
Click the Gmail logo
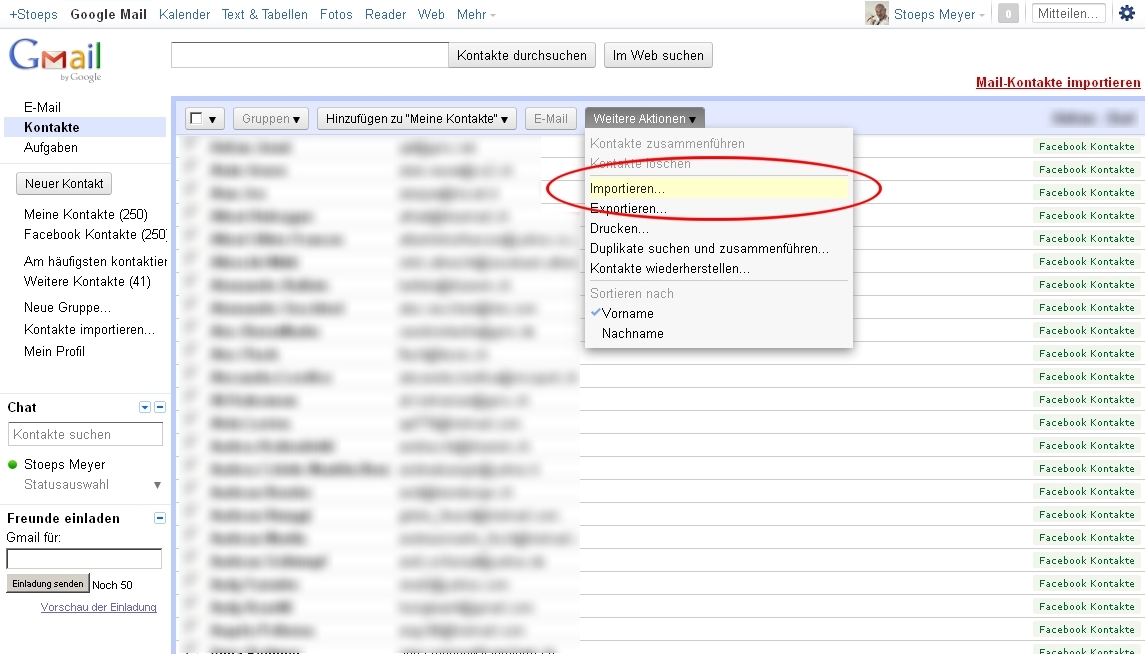pyautogui.click(x=55, y=61)
